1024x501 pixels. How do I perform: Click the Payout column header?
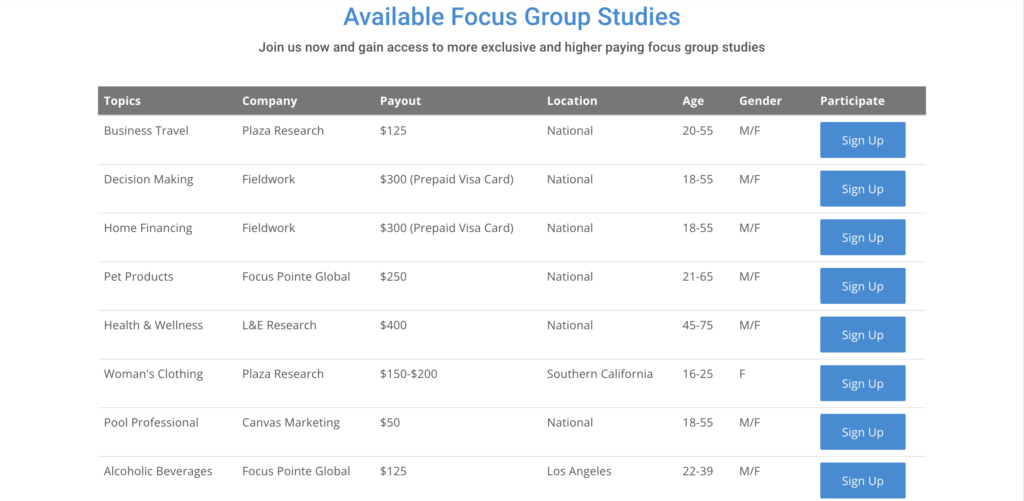tap(400, 101)
